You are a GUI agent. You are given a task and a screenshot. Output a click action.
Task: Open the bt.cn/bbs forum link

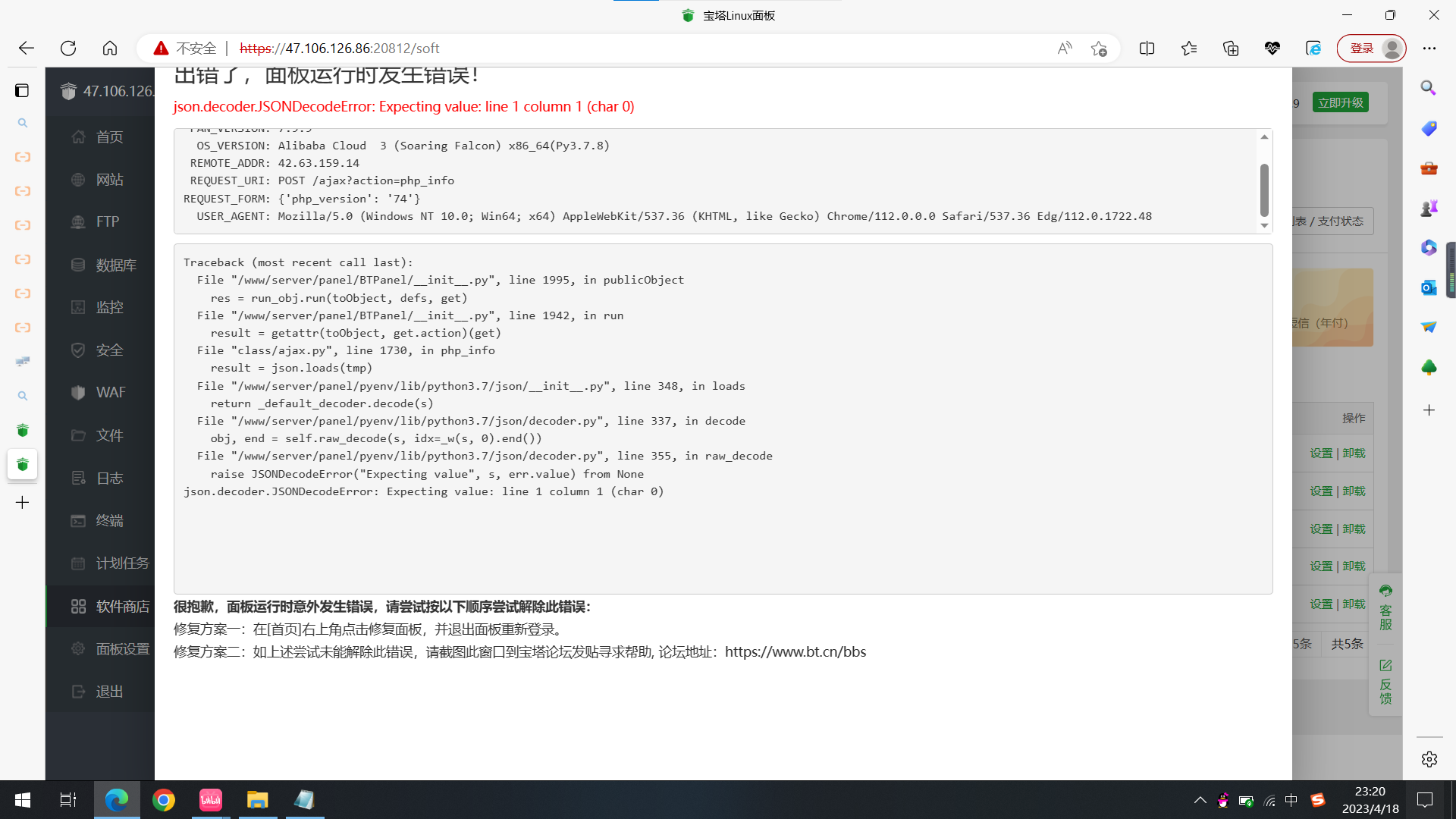[x=795, y=652]
